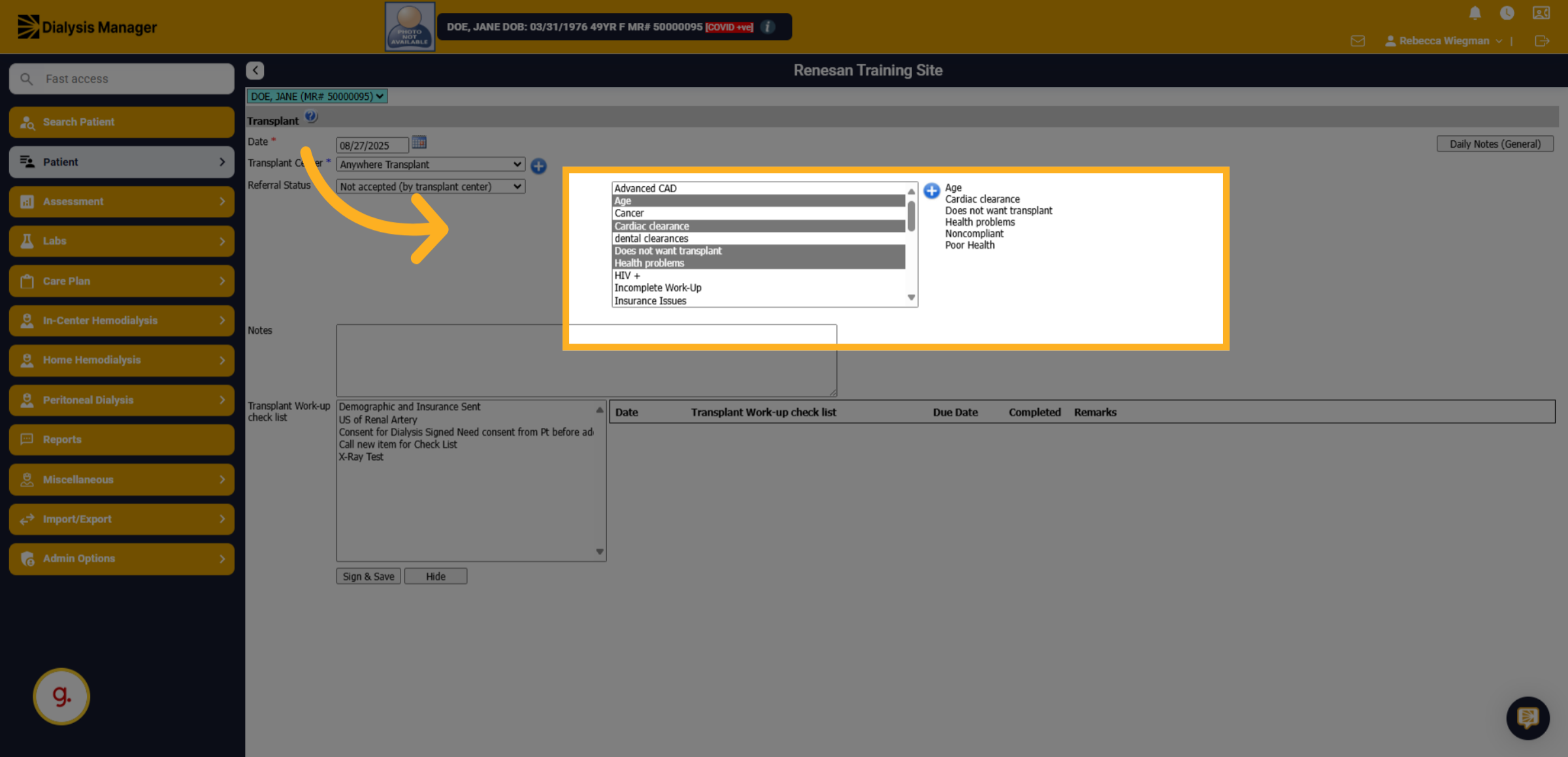Expand the Assessment sidebar menu
Image resolution: width=1568 pixels, height=757 pixels.
(x=122, y=202)
